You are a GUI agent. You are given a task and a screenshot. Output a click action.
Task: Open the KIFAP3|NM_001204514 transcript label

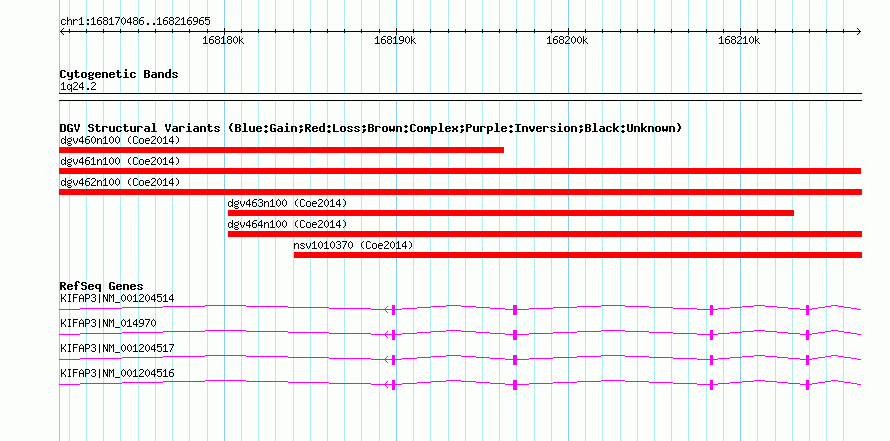click(x=117, y=298)
